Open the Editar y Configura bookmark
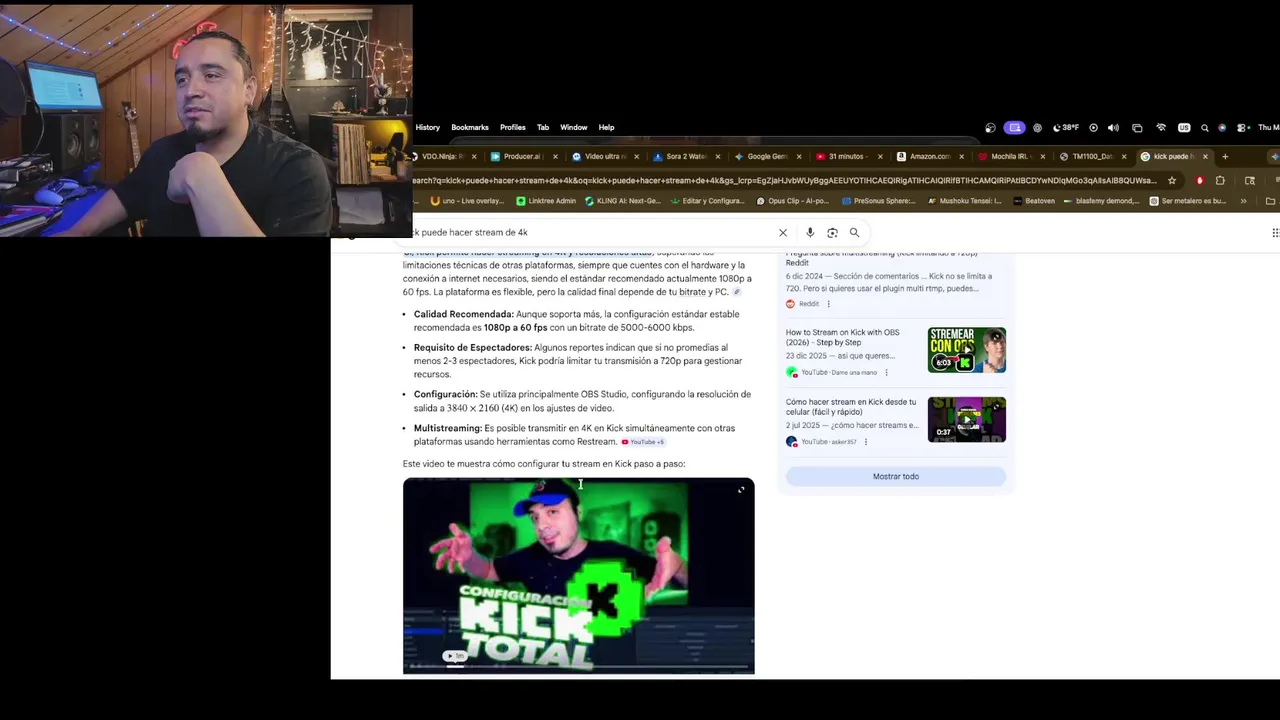Viewport: 1280px width, 720px height. 708,201
